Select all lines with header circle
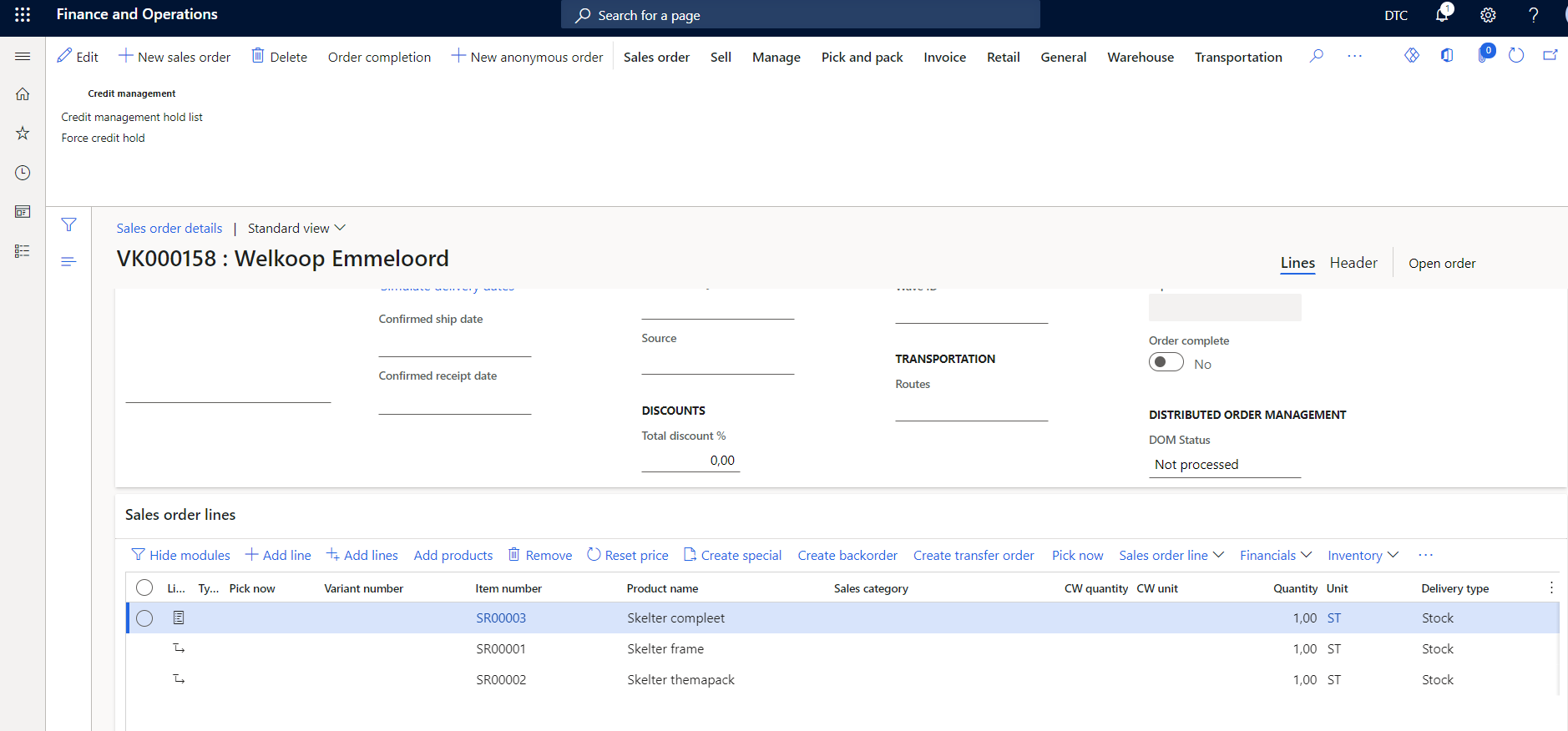The height and width of the screenshot is (731, 1568). (144, 587)
